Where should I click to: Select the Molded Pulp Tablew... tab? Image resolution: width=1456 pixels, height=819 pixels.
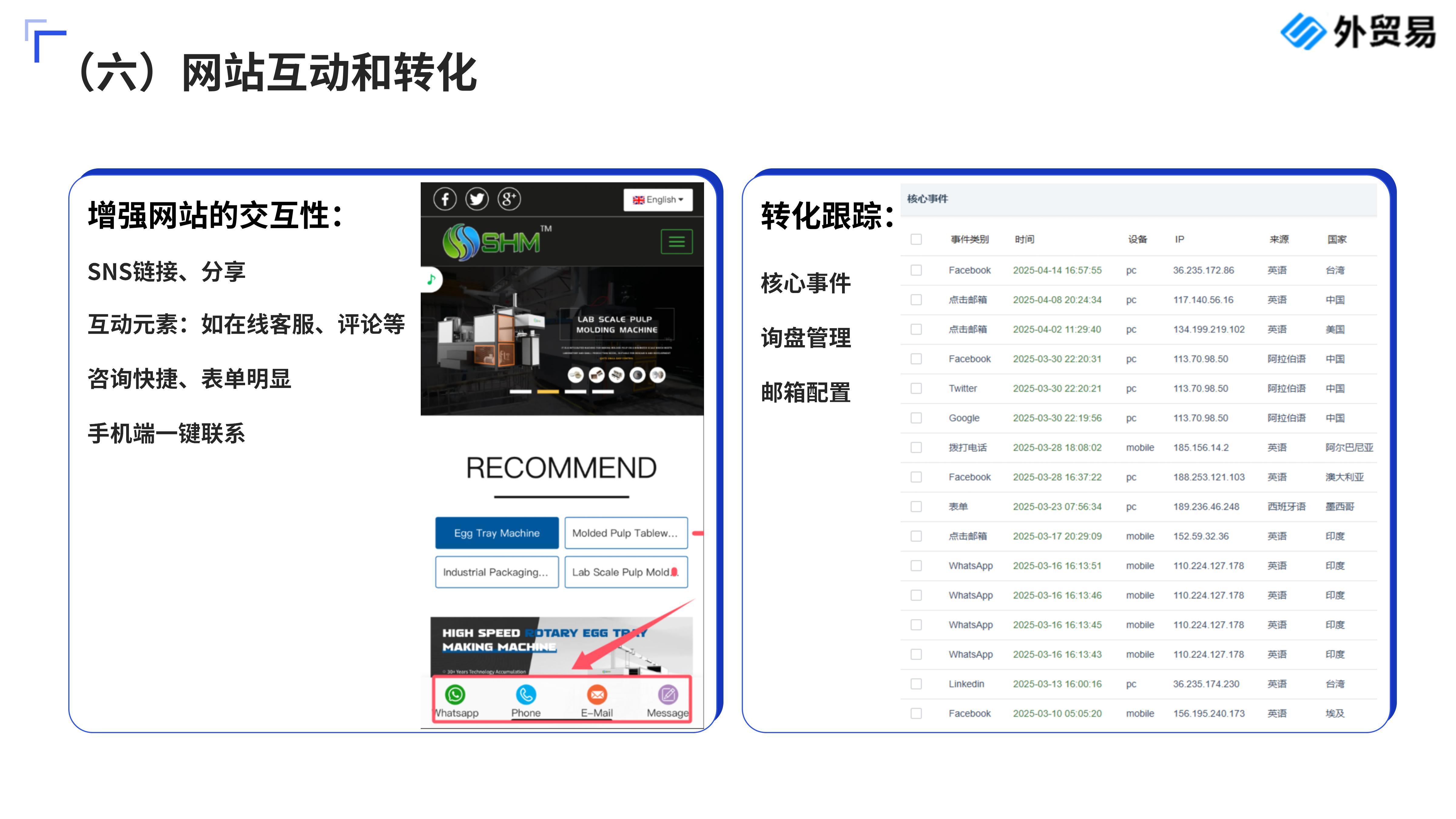(x=626, y=533)
